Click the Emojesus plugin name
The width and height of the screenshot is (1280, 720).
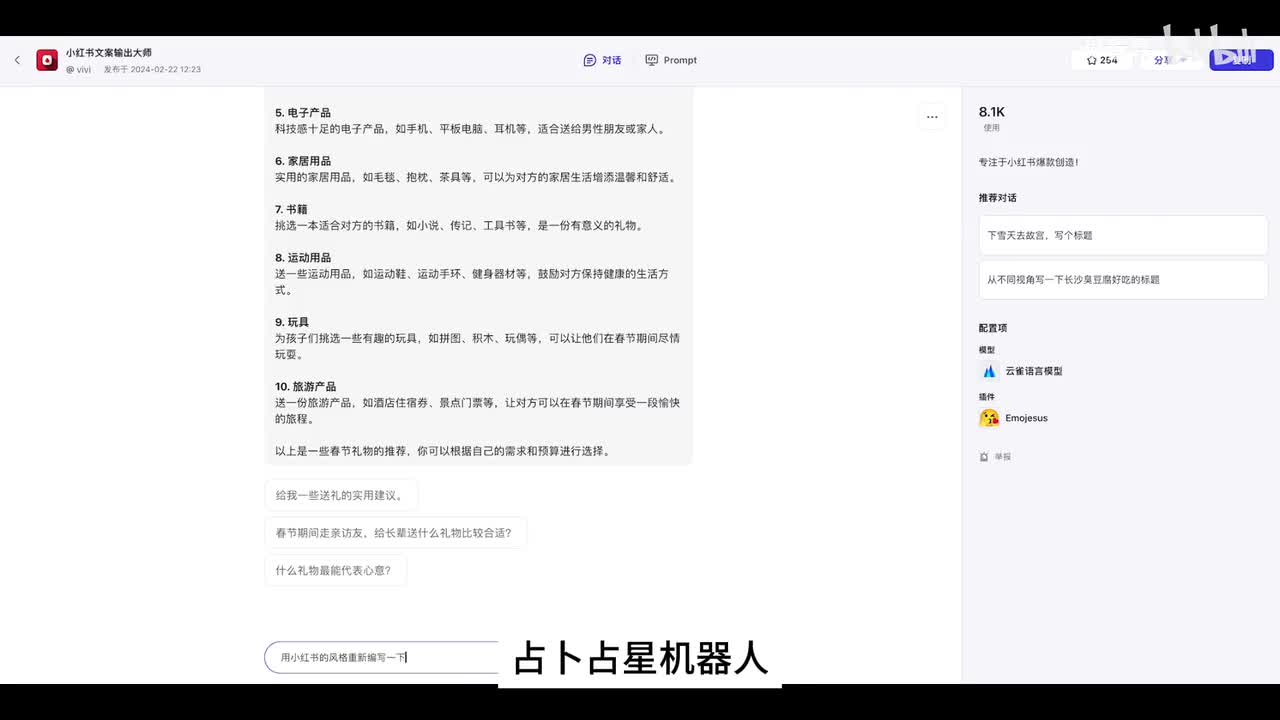(1027, 418)
